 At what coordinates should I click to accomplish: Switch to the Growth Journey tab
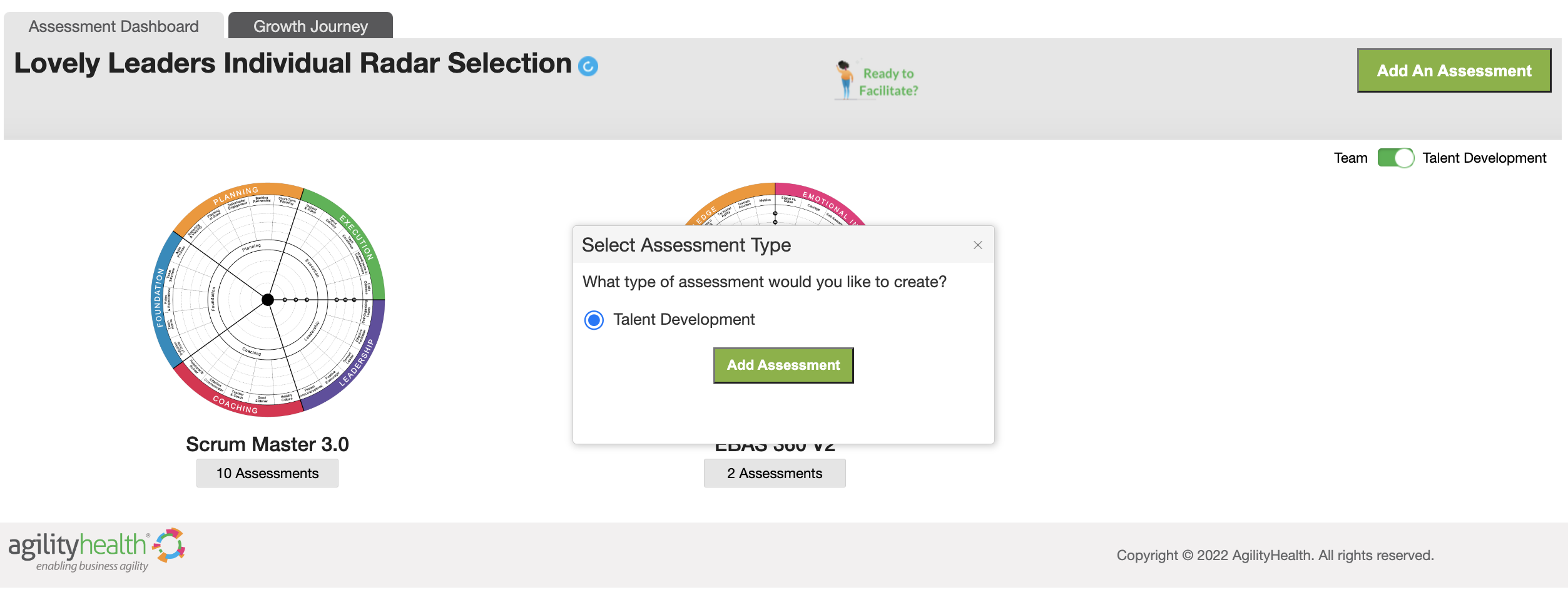click(x=310, y=26)
